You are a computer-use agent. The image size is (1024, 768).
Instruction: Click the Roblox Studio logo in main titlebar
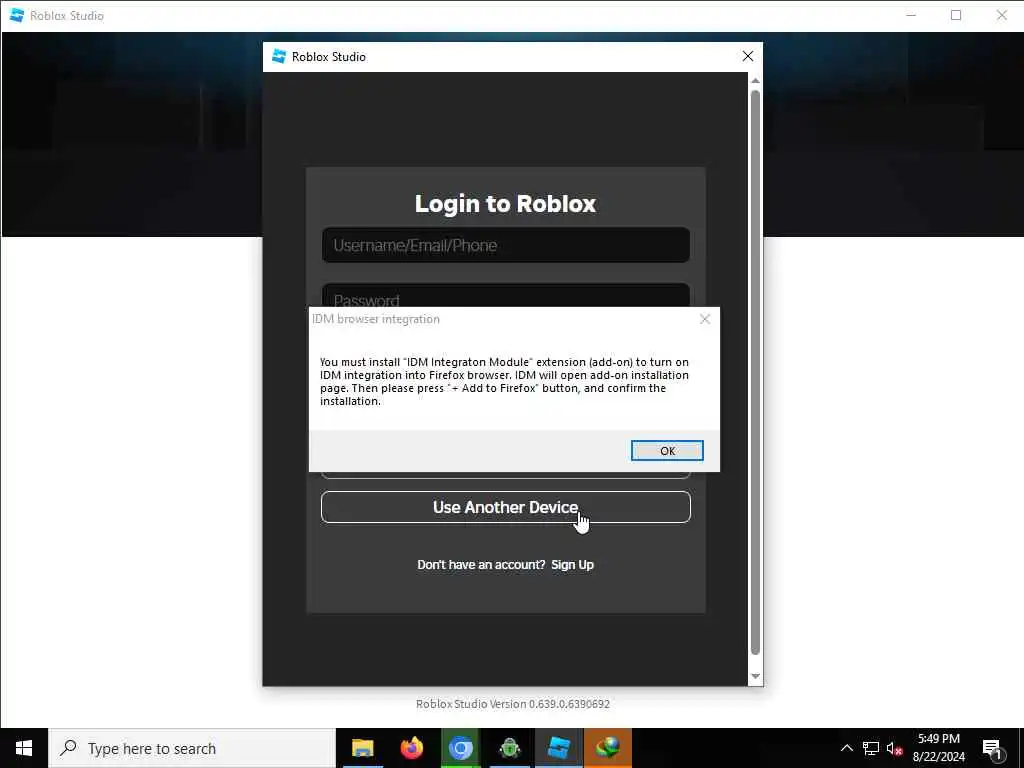(x=17, y=15)
